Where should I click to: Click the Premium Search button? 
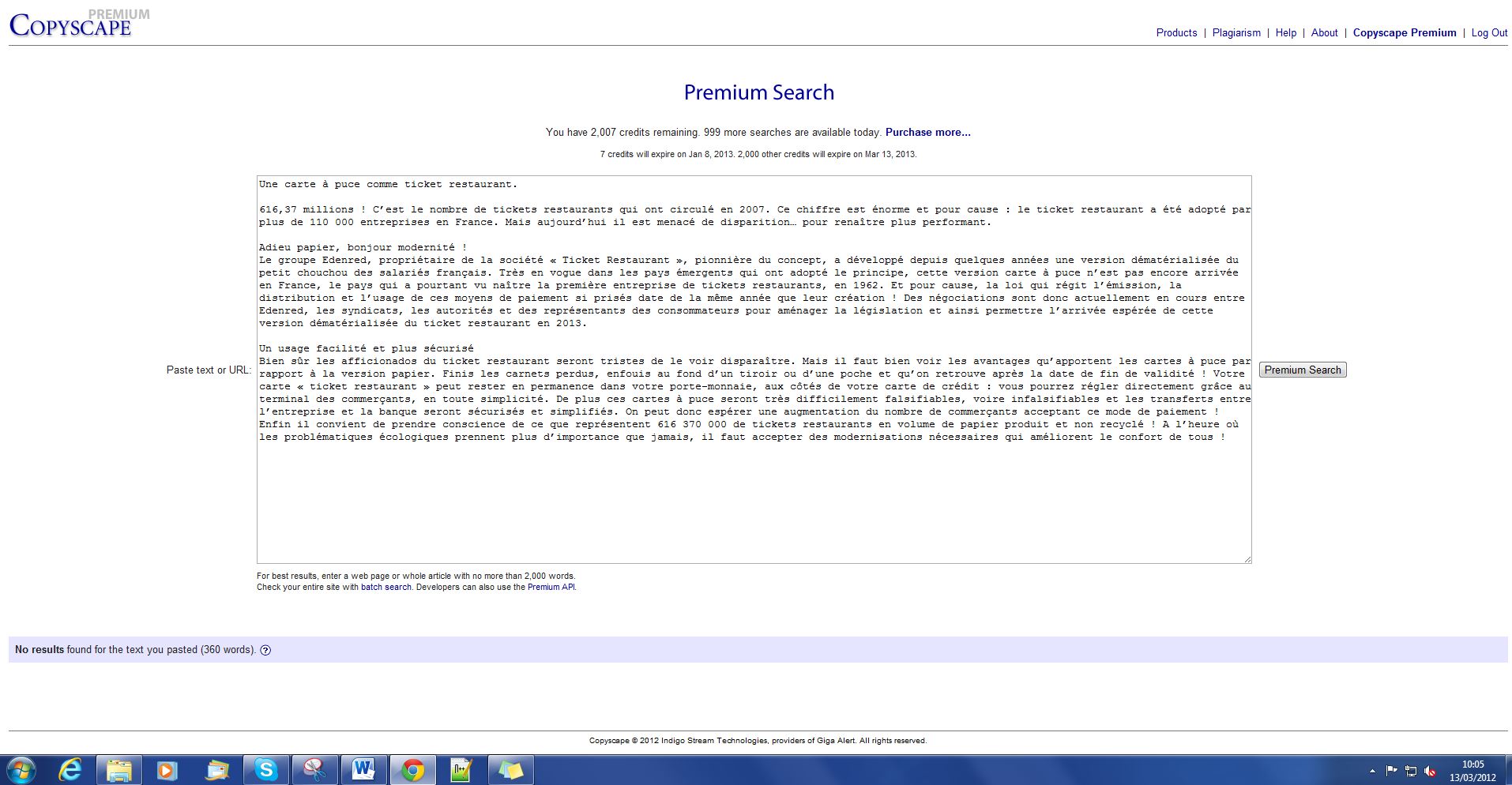point(1302,370)
